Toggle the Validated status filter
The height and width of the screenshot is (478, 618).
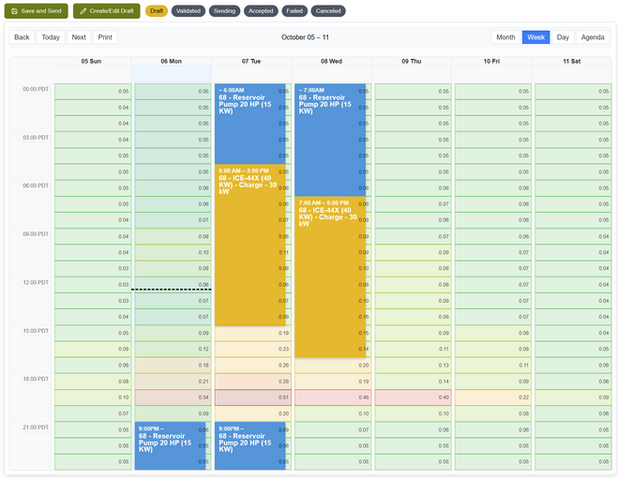point(188,11)
